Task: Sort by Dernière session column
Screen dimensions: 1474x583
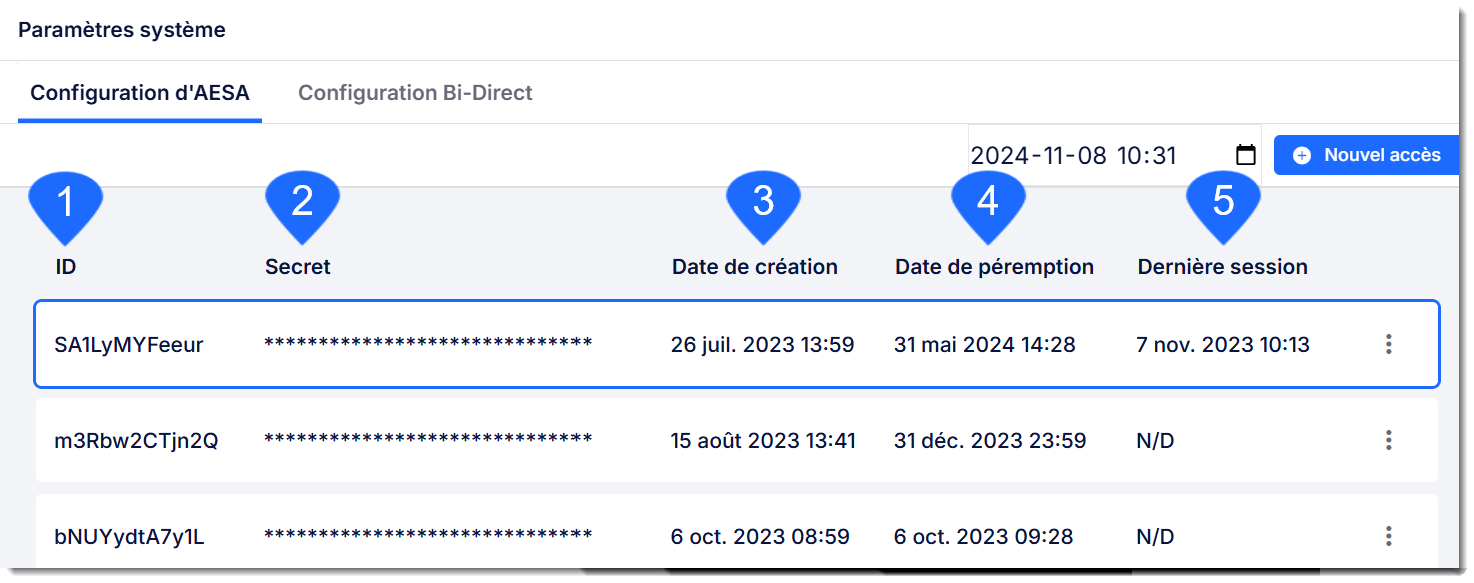Action: point(1222,267)
